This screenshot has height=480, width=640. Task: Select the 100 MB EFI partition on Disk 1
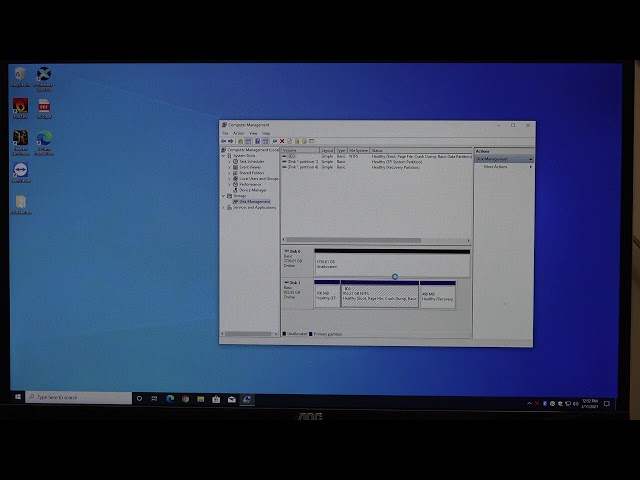(x=327, y=294)
